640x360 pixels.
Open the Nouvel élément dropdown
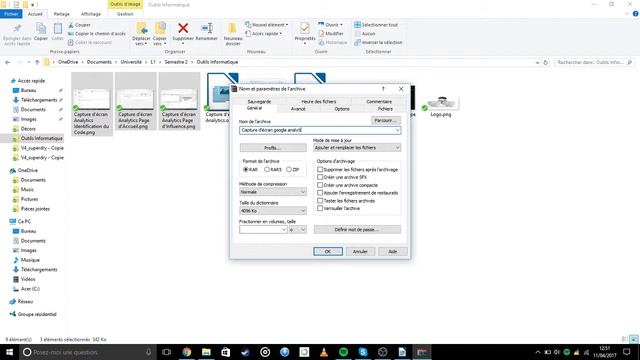[267, 25]
